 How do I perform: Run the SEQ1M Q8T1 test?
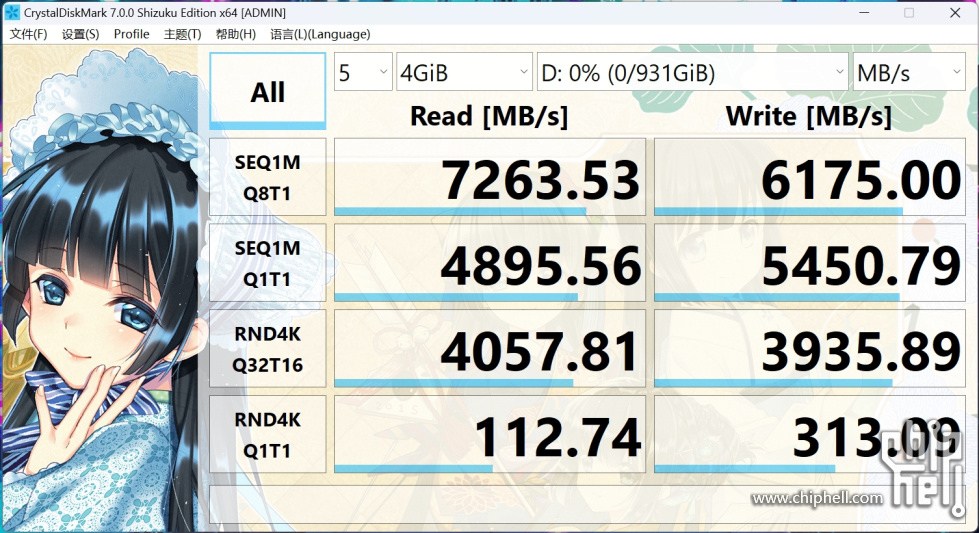tap(268, 177)
